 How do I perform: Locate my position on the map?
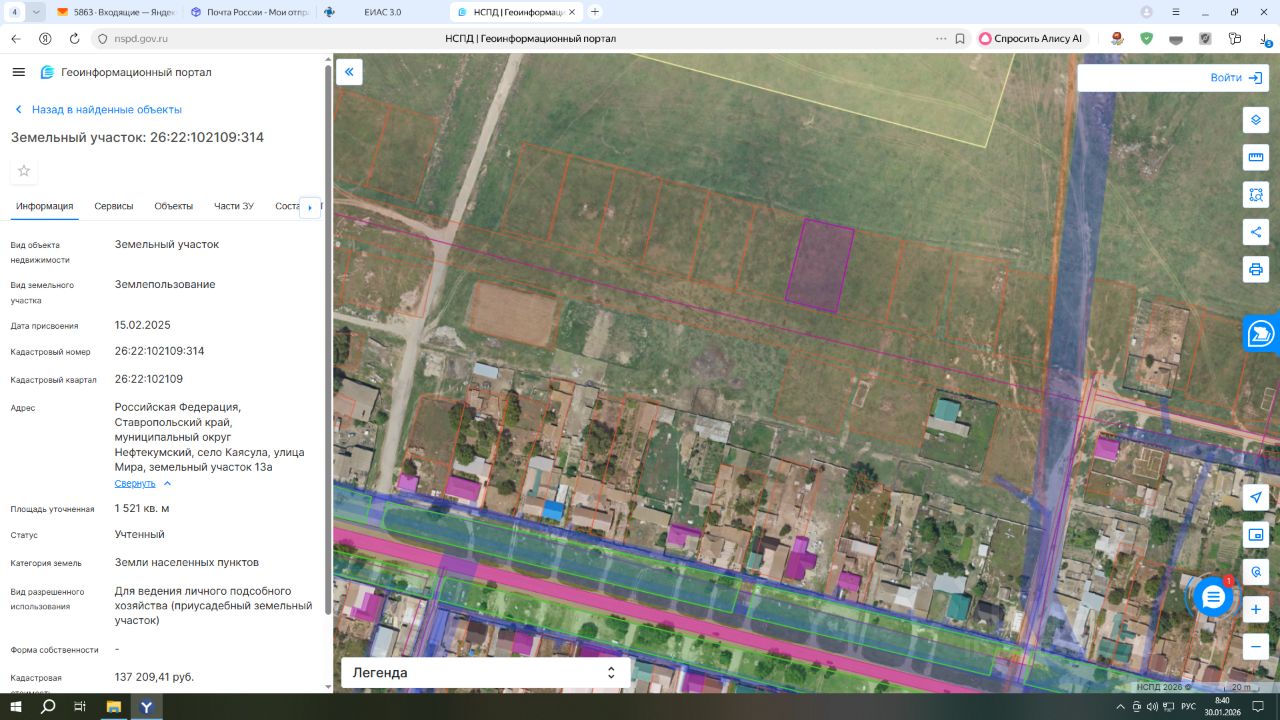point(1256,498)
